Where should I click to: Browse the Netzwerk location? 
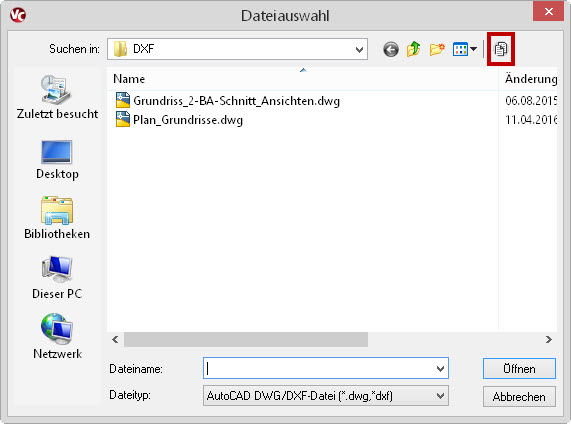[x=57, y=337]
